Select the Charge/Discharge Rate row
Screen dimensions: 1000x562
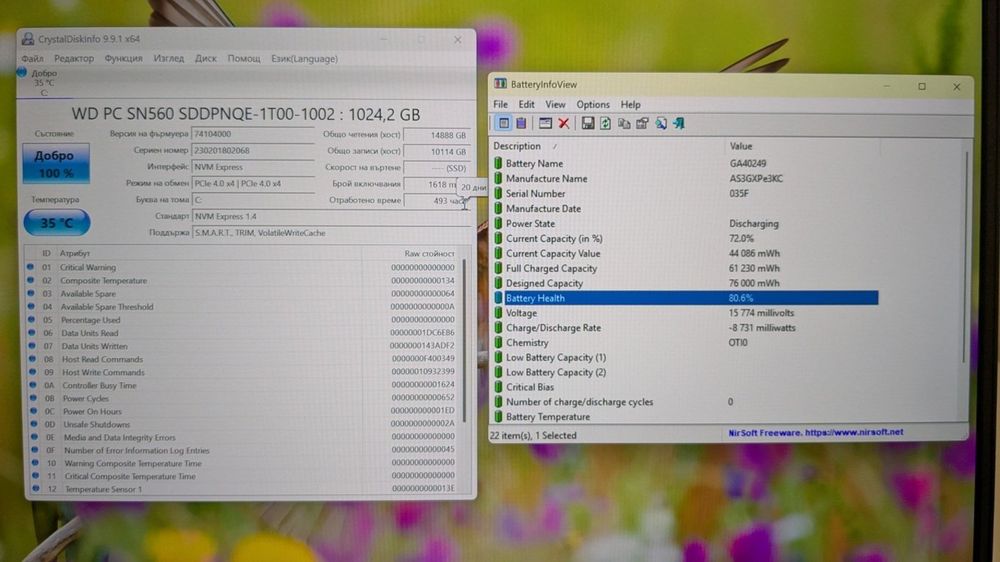[x=686, y=328]
